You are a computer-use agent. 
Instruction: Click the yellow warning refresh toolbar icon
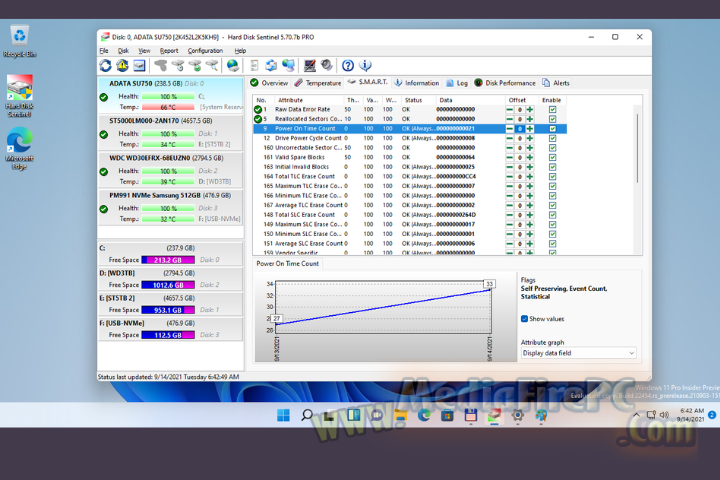click(x=122, y=66)
